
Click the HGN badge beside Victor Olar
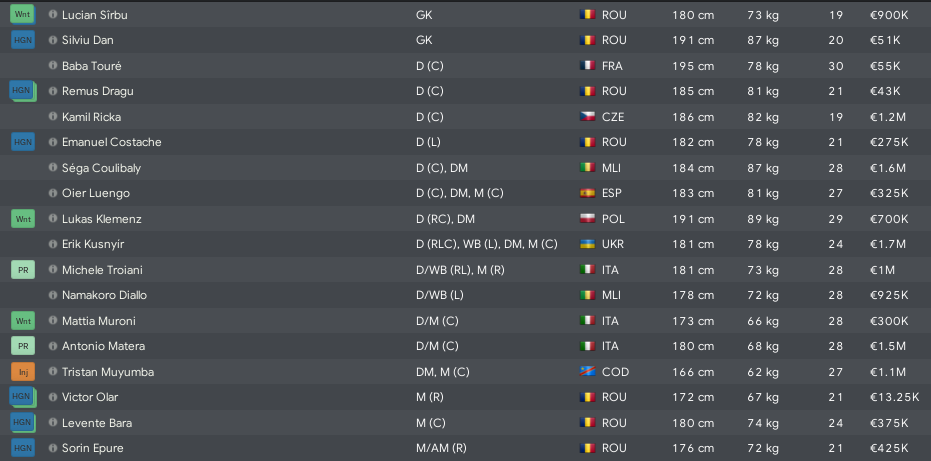[23, 397]
